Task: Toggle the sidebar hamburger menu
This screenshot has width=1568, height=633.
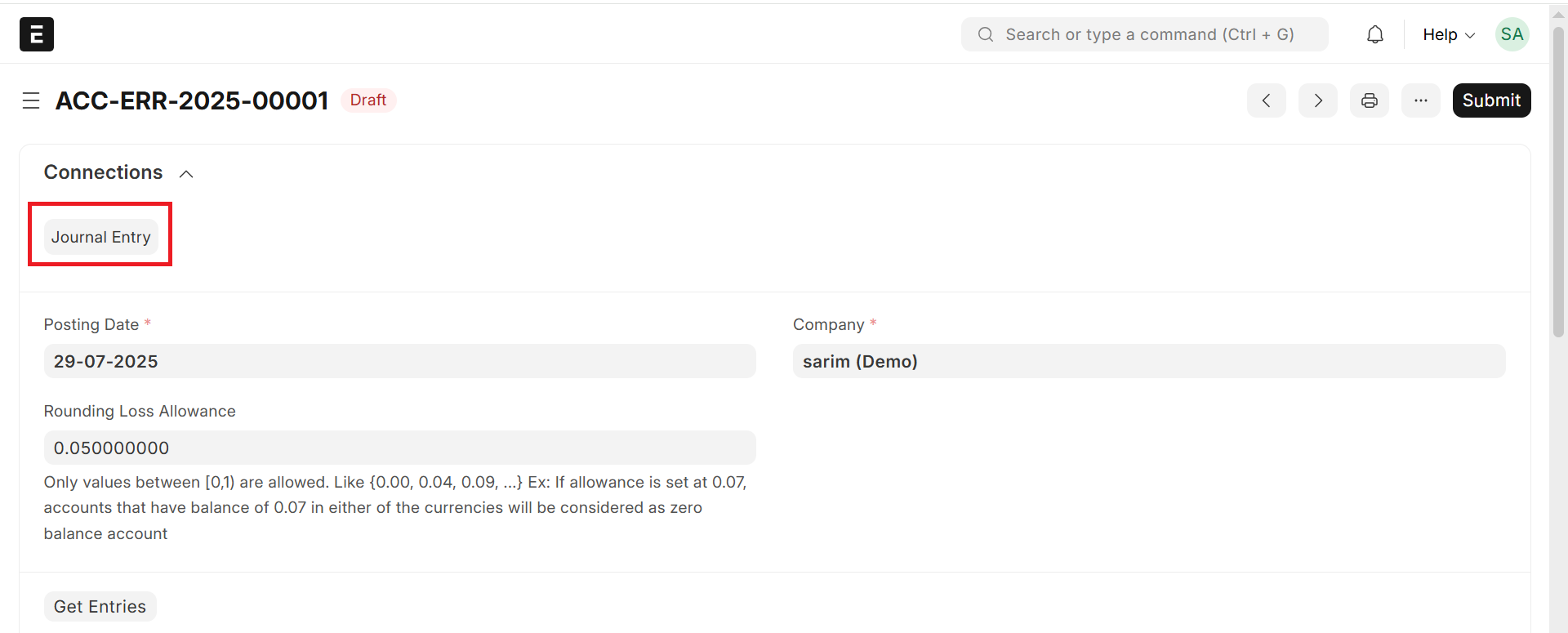Action: coord(31,100)
